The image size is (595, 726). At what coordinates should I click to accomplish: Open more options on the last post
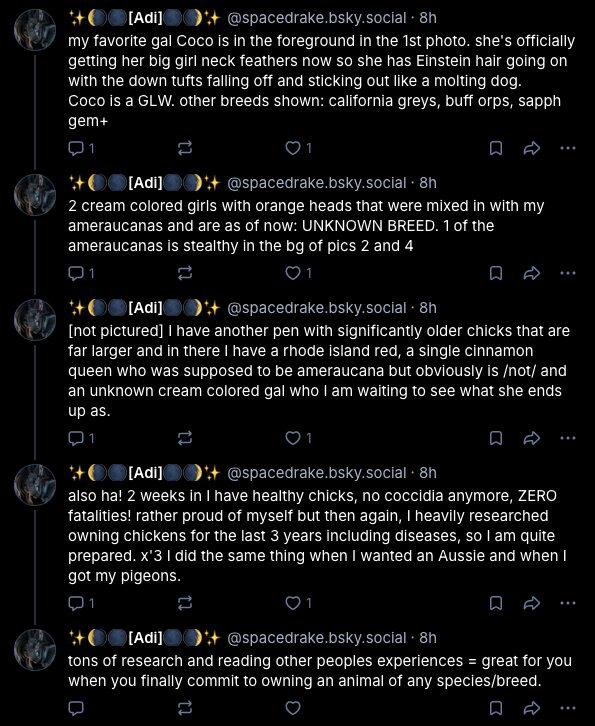568,708
